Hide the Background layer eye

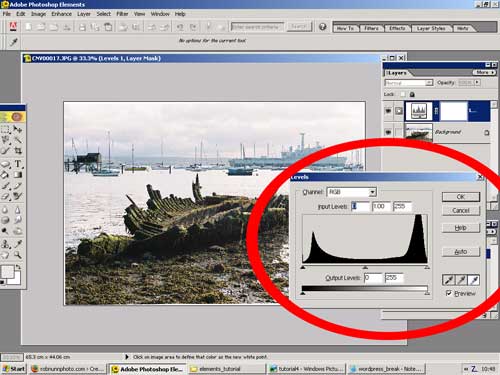(388, 132)
